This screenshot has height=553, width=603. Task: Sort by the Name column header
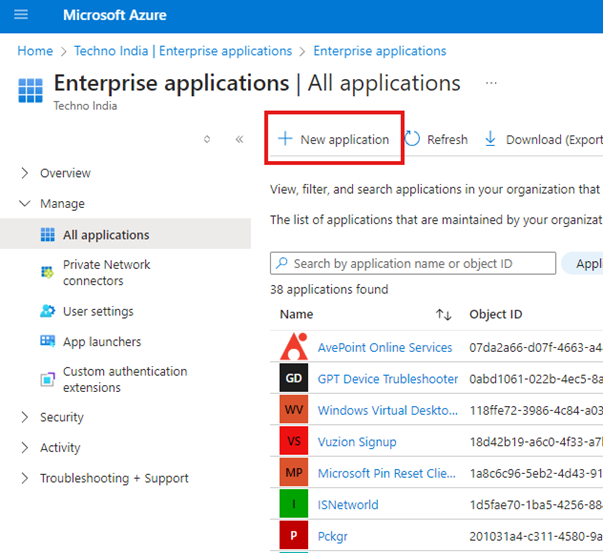tap(296, 314)
